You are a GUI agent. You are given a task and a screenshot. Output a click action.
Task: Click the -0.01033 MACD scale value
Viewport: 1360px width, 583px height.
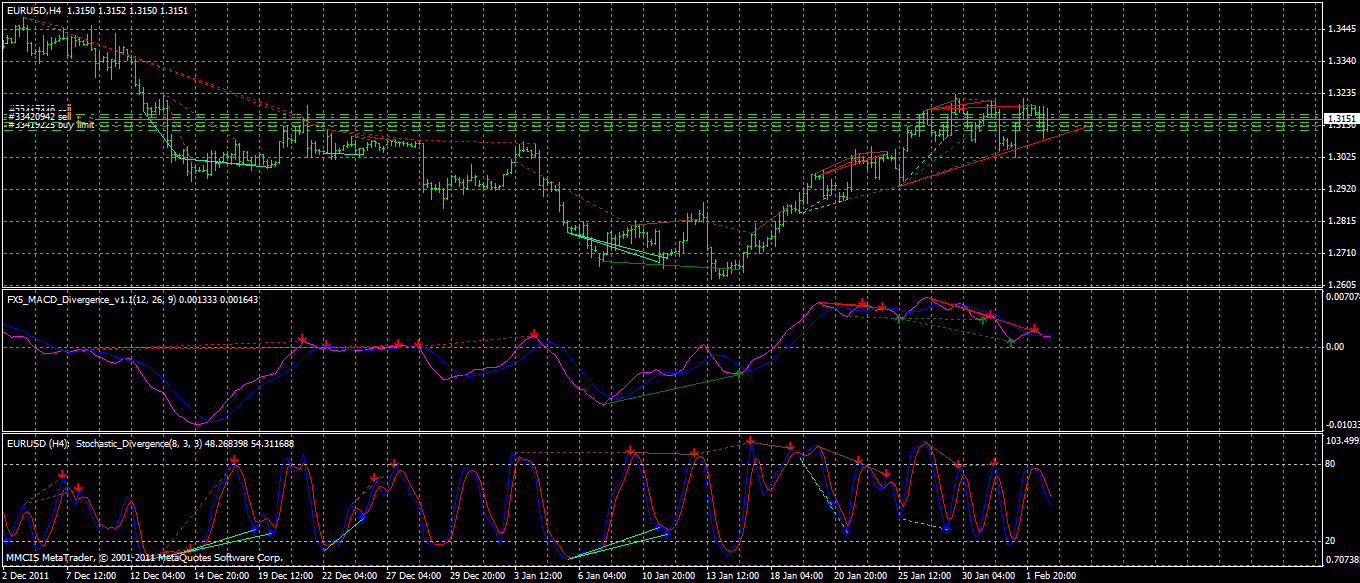coord(1342,426)
